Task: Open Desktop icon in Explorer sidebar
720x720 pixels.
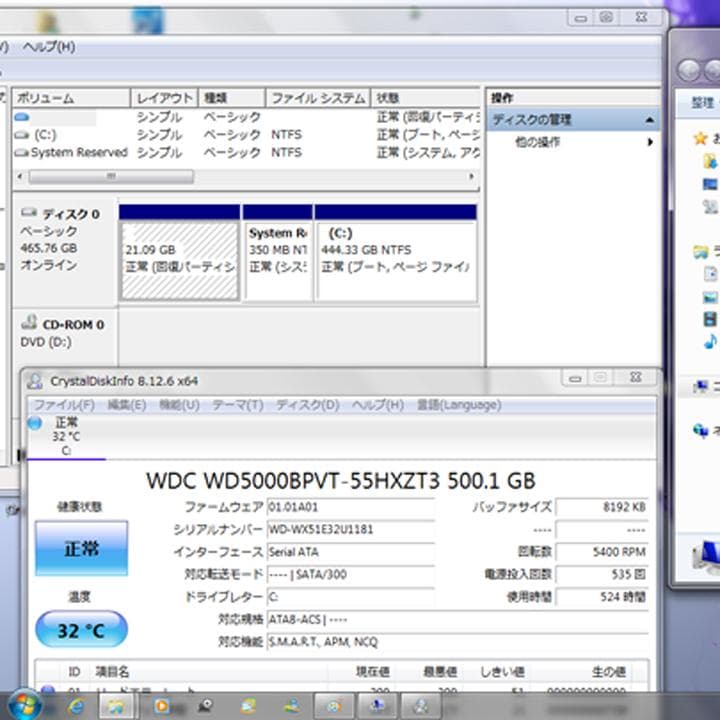Action: (x=709, y=184)
